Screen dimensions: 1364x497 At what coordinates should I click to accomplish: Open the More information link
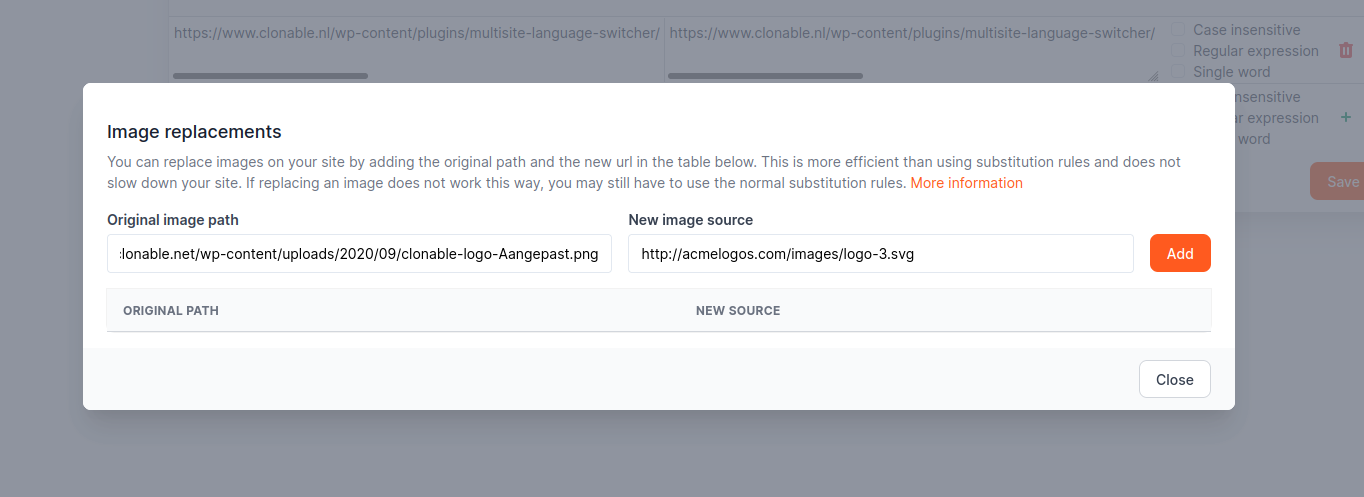[x=966, y=183]
